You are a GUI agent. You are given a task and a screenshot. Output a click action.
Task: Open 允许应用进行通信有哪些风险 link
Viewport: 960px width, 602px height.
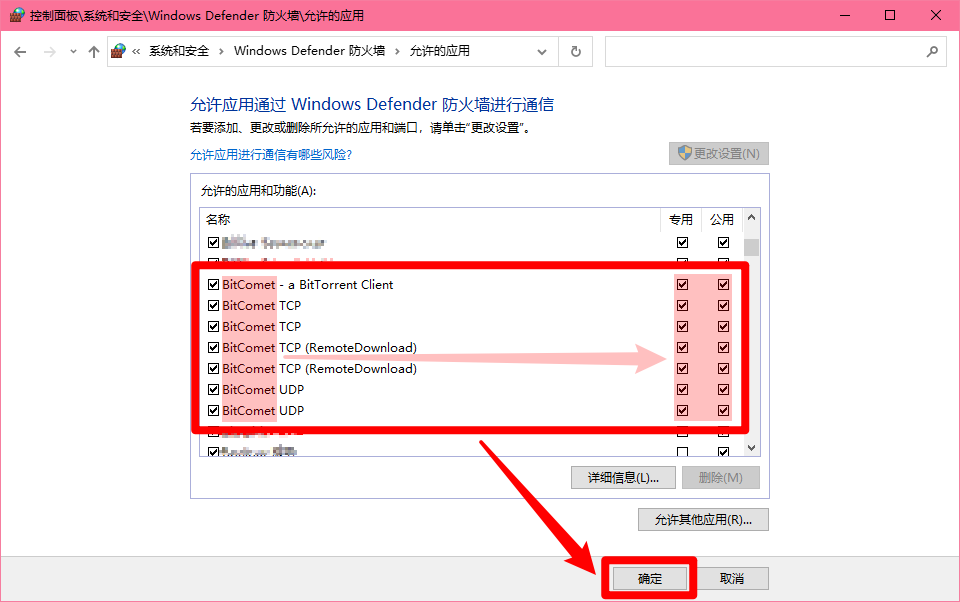(271, 154)
